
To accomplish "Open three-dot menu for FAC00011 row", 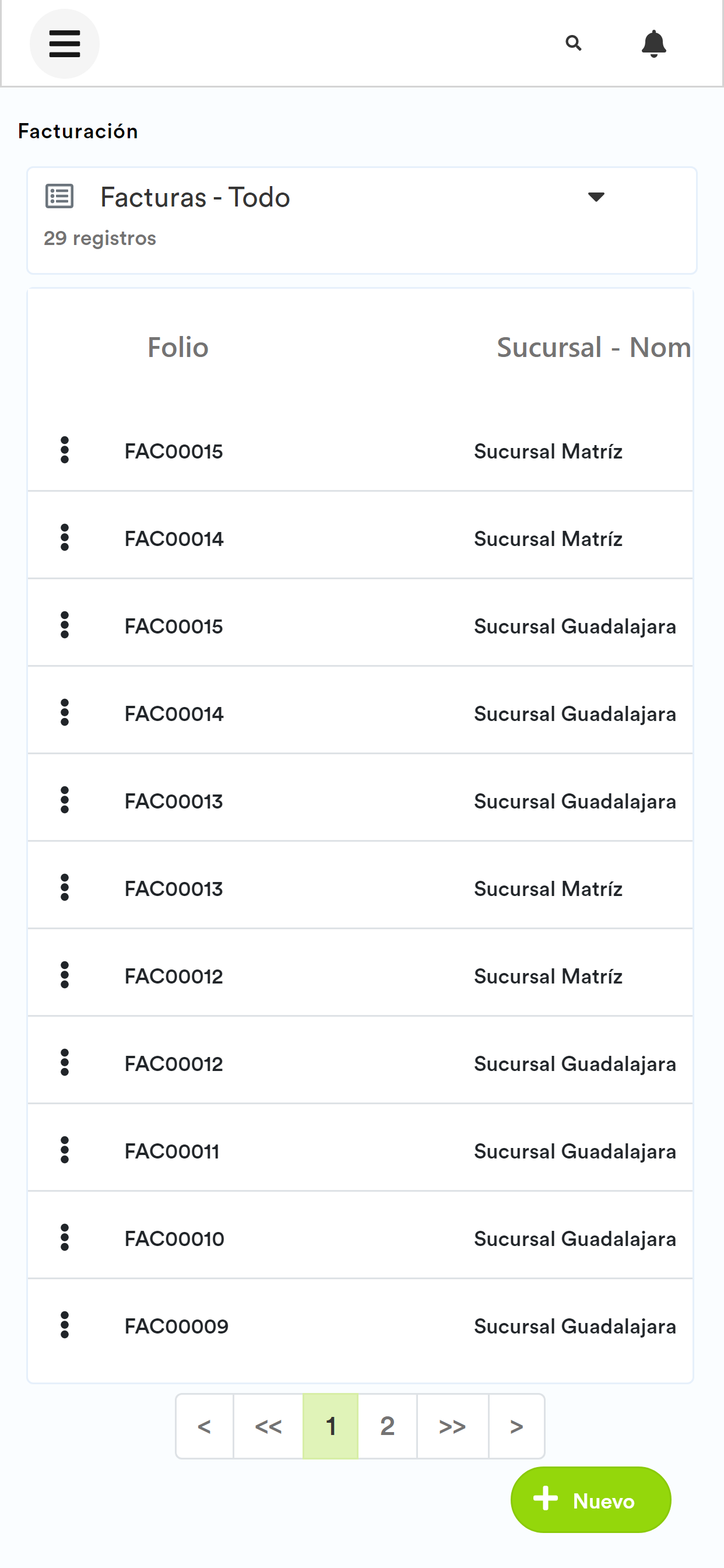I will click(65, 1150).
